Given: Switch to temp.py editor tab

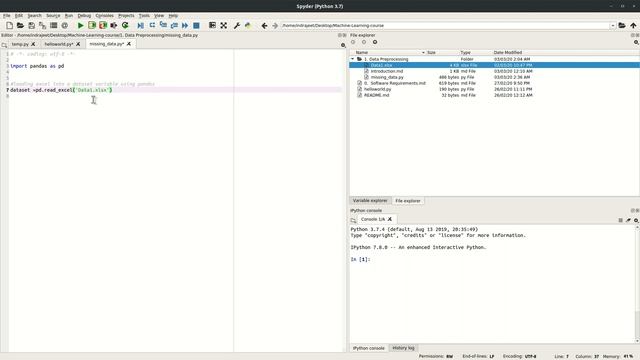Looking at the screenshot, I should 20,44.
